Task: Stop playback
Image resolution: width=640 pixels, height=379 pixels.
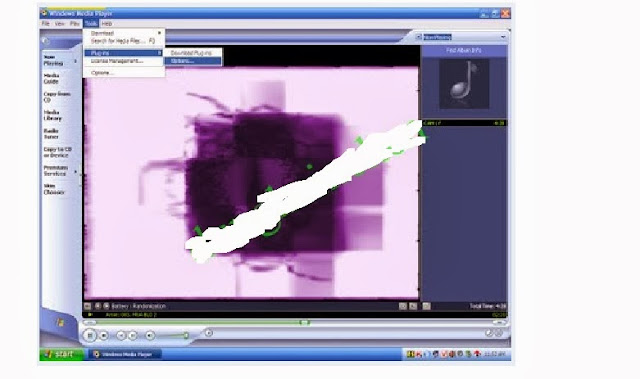Action: click(x=104, y=335)
